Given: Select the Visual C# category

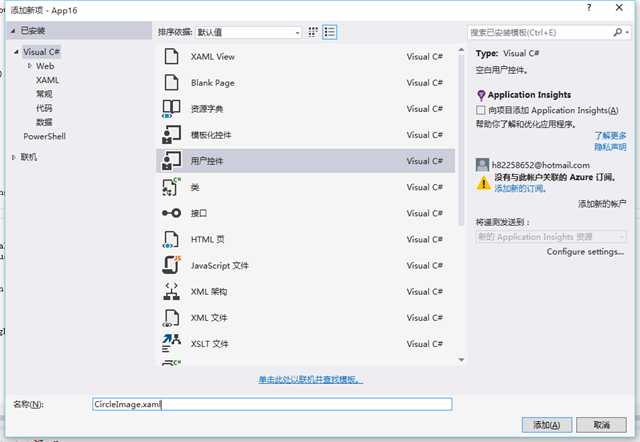Looking at the screenshot, I should click(41, 52).
